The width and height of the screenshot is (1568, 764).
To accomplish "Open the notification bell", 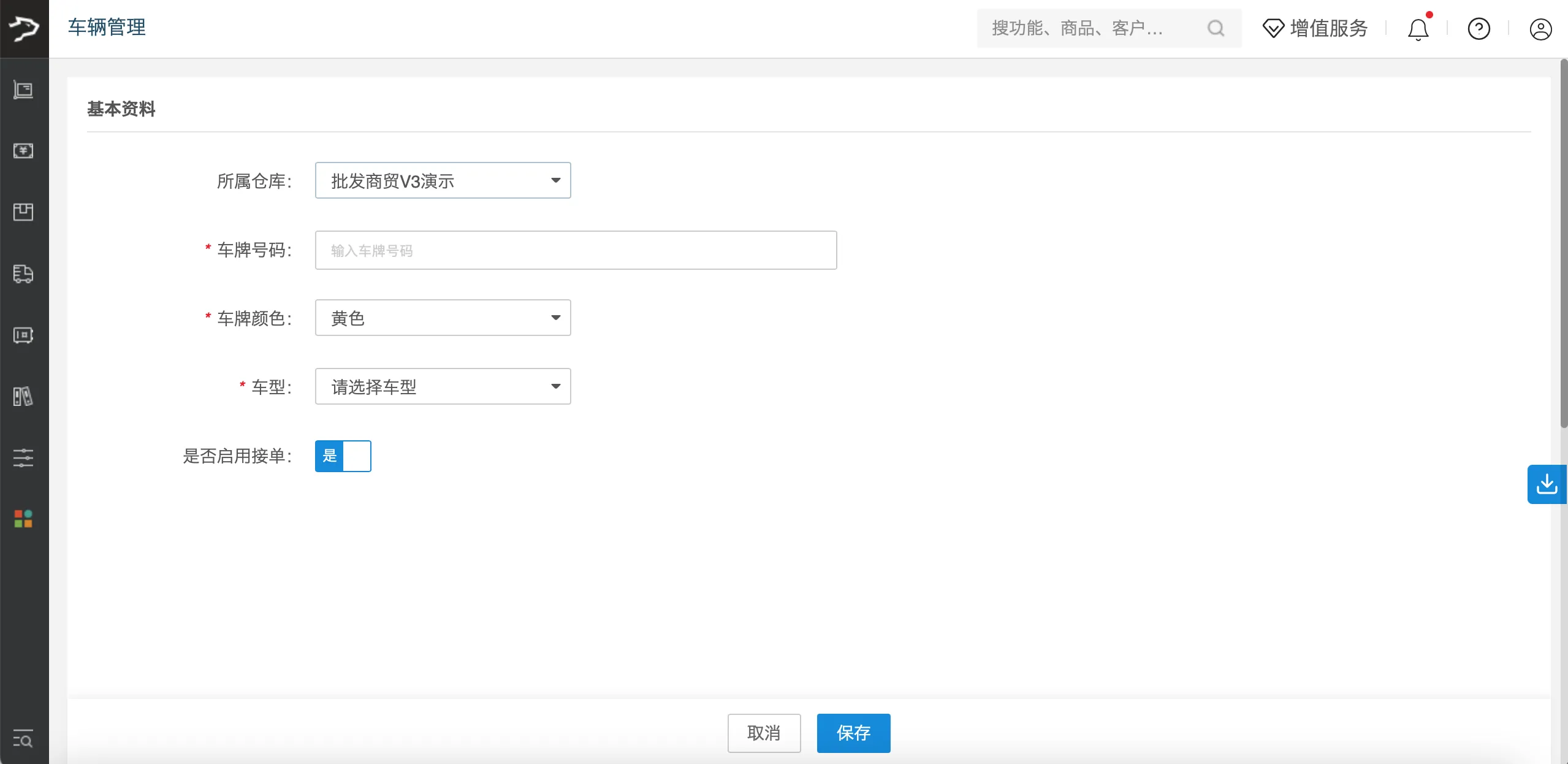I will tap(1418, 29).
